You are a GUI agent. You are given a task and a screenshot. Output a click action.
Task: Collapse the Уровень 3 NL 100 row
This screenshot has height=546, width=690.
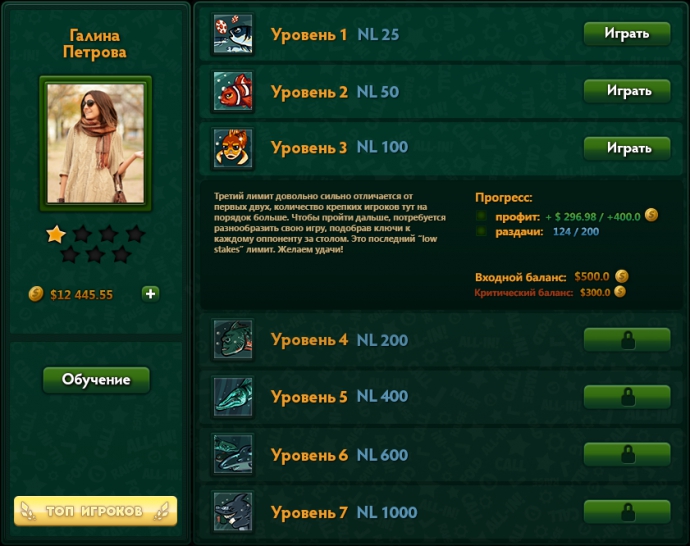[x=441, y=148]
